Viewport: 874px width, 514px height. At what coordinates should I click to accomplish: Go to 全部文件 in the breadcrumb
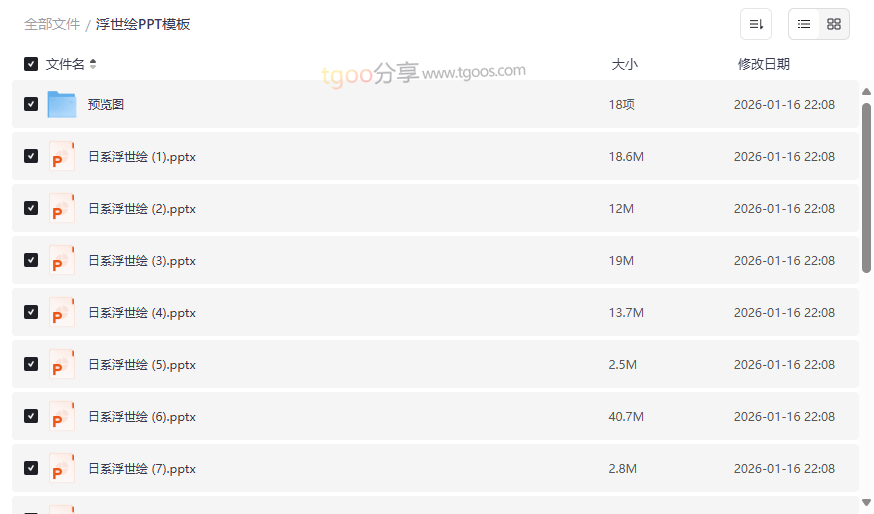pyautogui.click(x=52, y=24)
